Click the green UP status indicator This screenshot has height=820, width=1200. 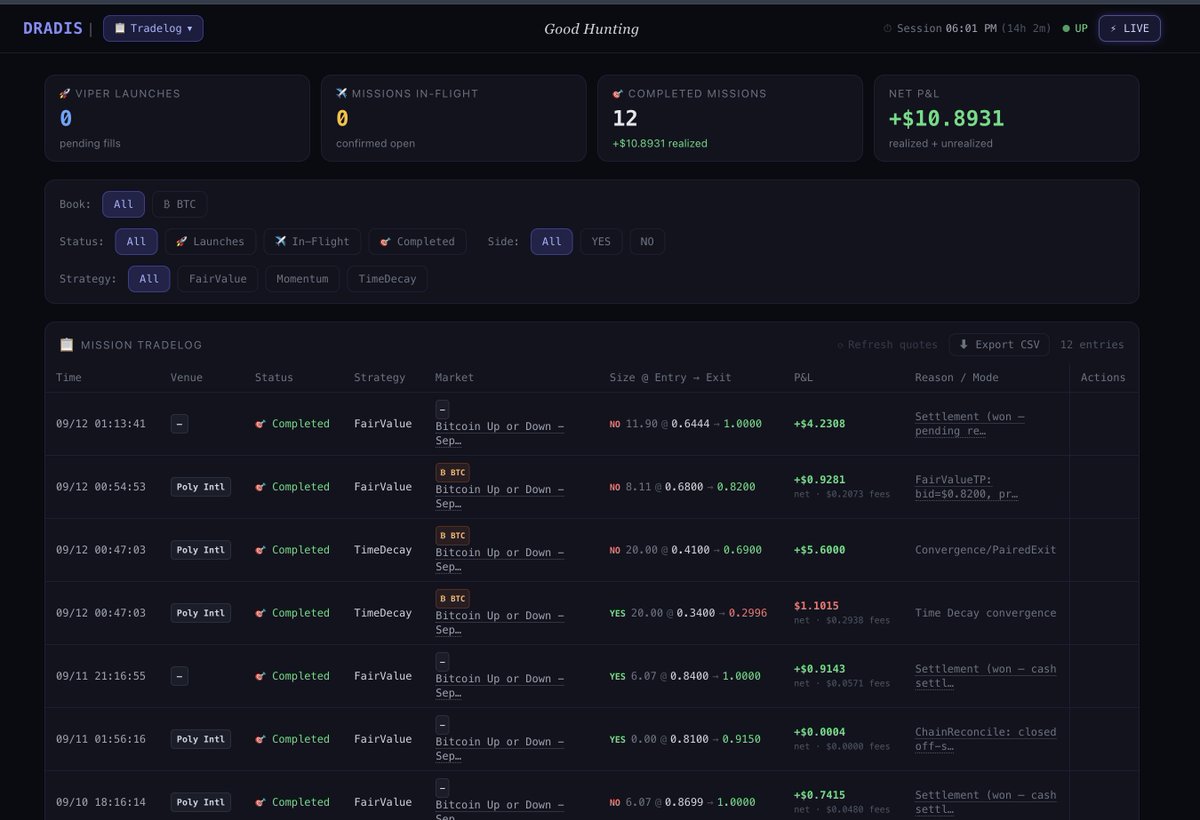1075,28
